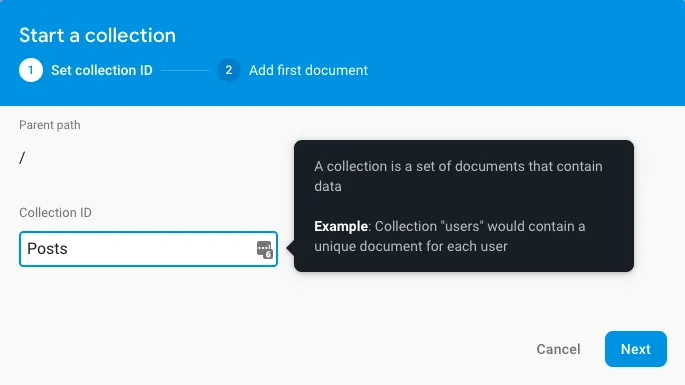
Task: Click the 'Parent path' label
Action: pyautogui.click(x=50, y=125)
